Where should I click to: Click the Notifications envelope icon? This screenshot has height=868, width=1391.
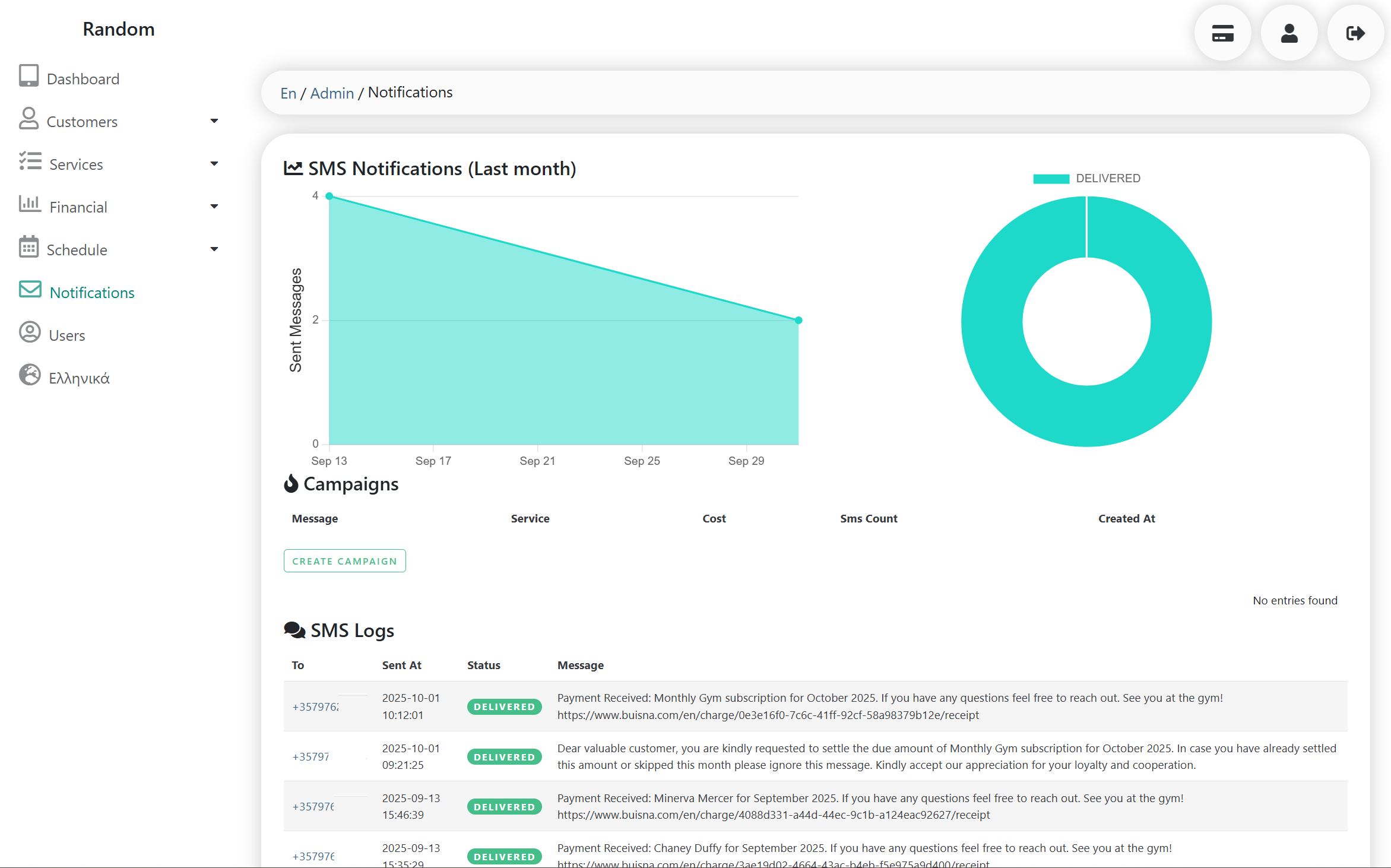30,290
